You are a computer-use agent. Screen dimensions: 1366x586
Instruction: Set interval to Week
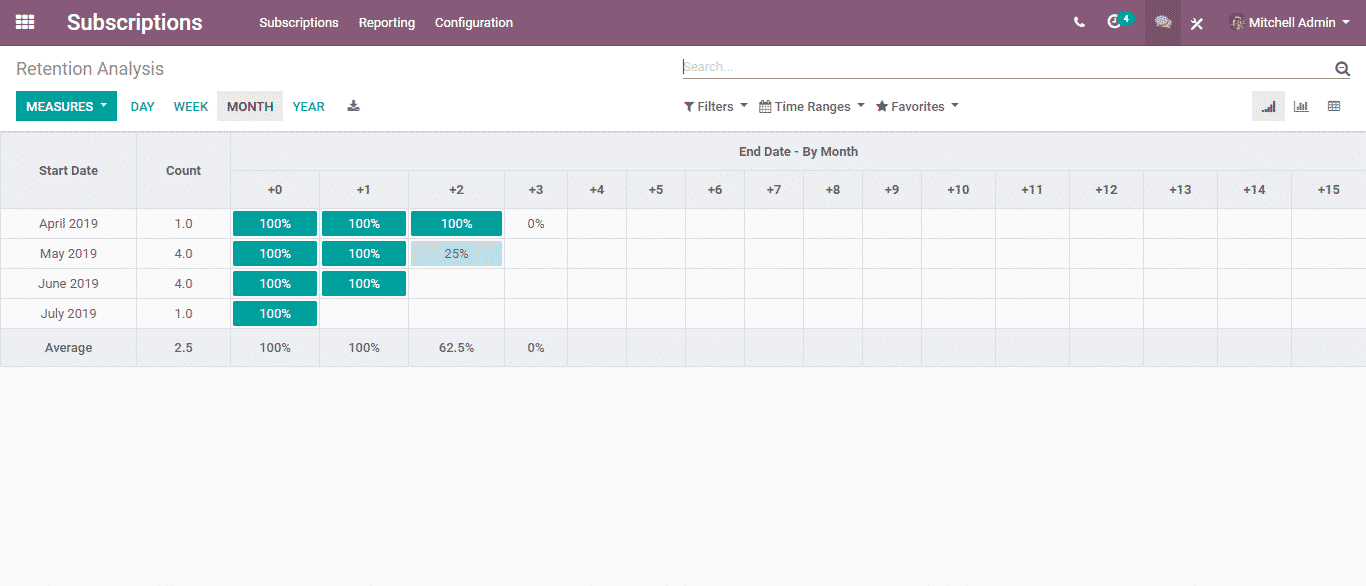tap(191, 106)
